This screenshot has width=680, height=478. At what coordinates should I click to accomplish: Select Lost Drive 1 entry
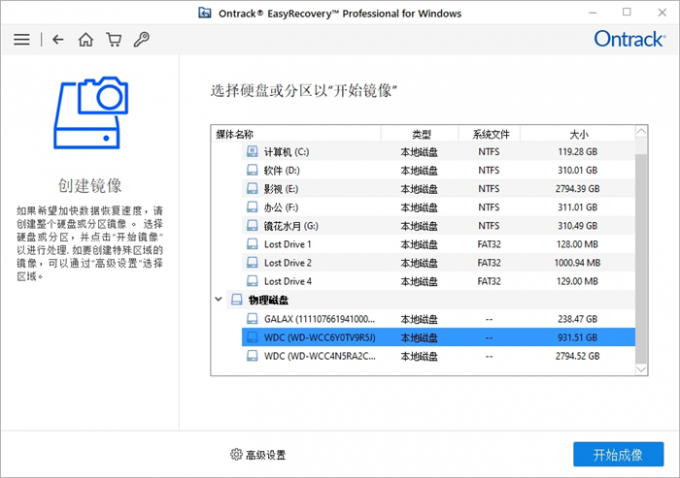click(x=438, y=244)
